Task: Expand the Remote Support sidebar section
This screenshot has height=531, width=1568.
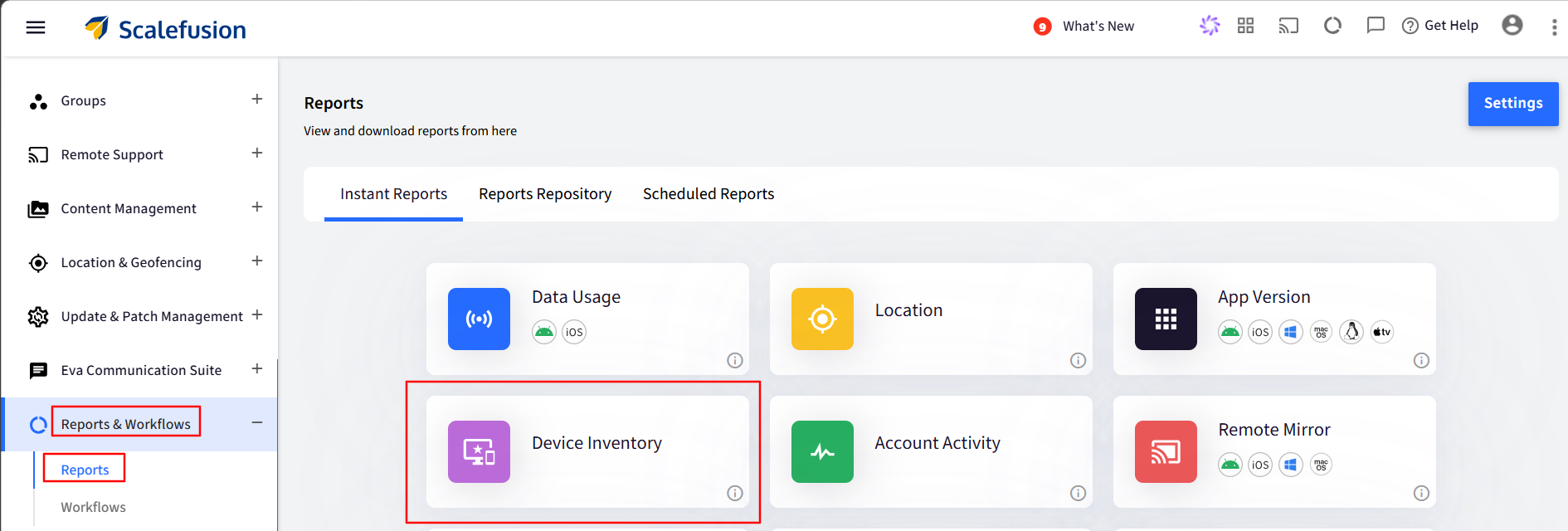Action: tap(257, 153)
